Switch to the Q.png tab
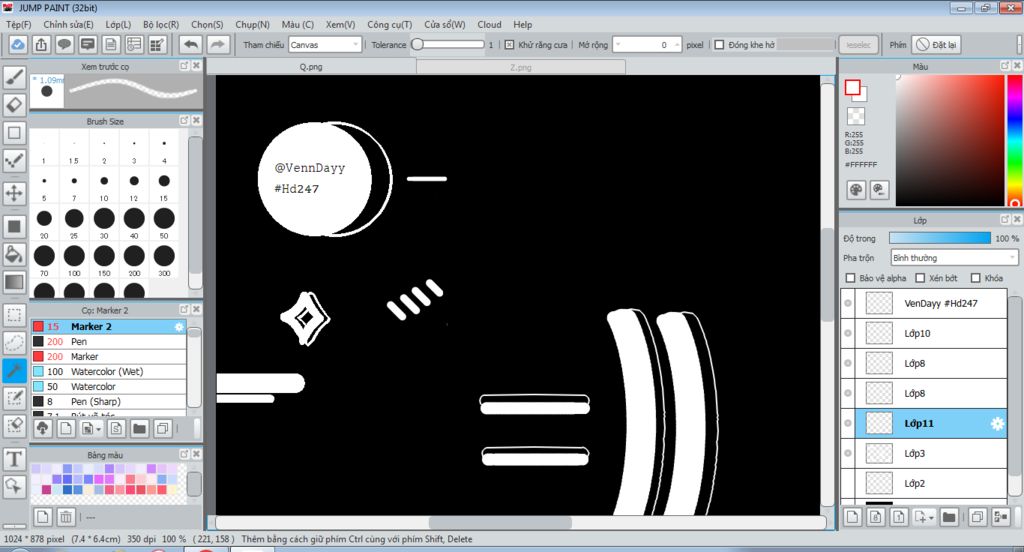Screen dimensions: 1024x552 pyautogui.click(x=311, y=67)
